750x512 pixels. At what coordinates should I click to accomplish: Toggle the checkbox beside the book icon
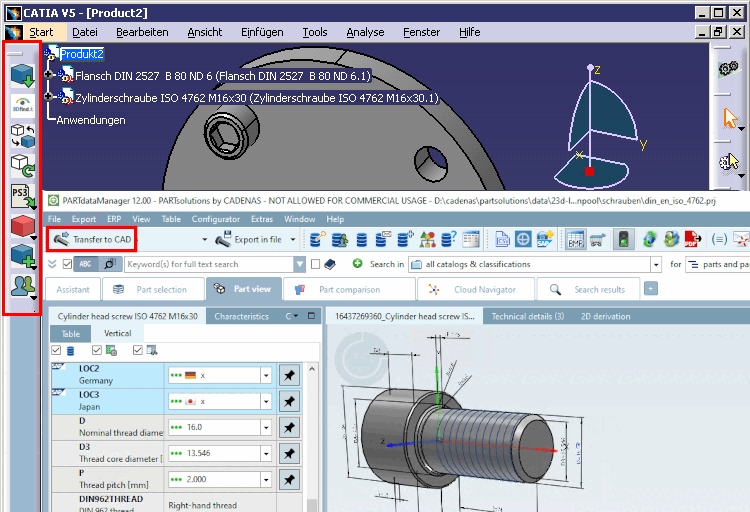[315, 264]
